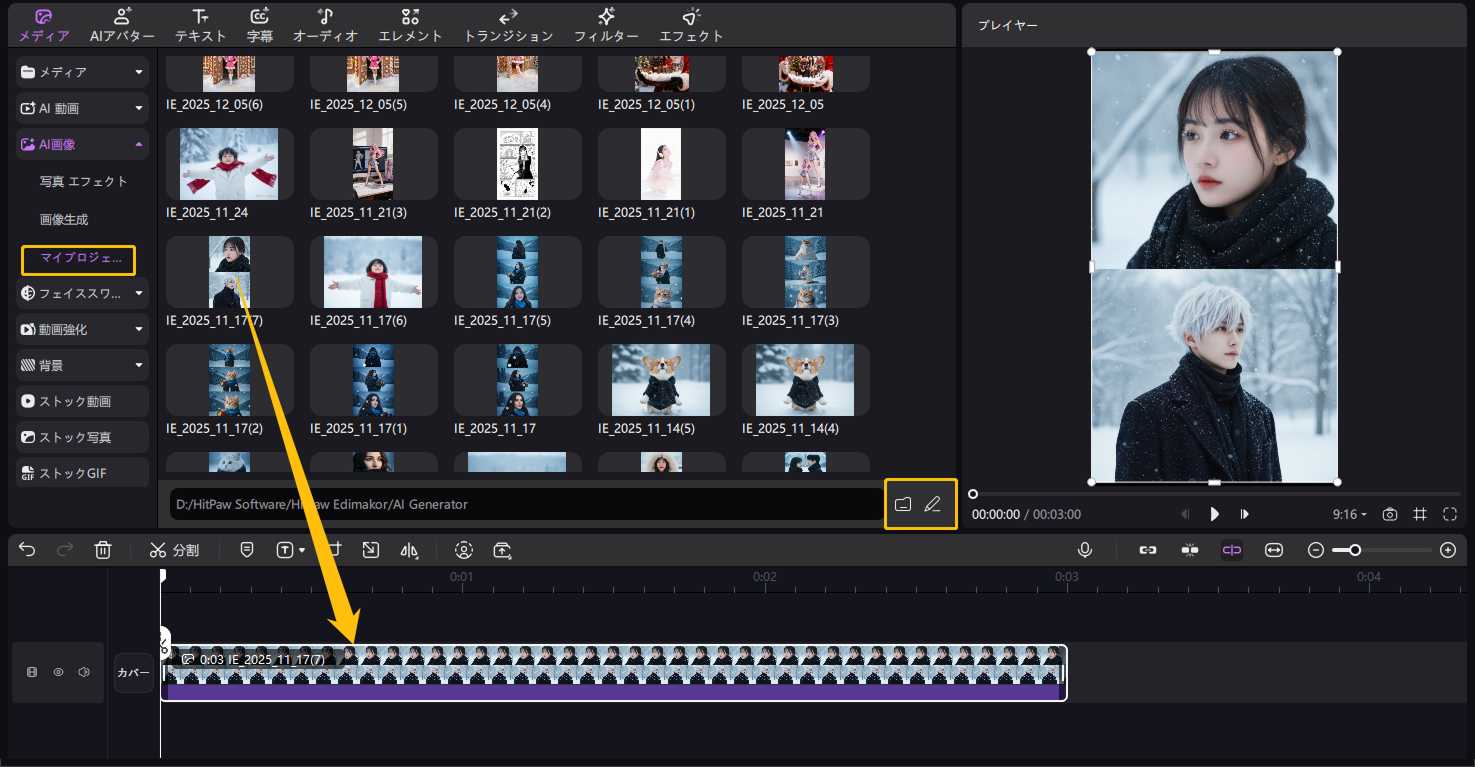
Task: Select the 分割 split tool
Action: coord(175,549)
